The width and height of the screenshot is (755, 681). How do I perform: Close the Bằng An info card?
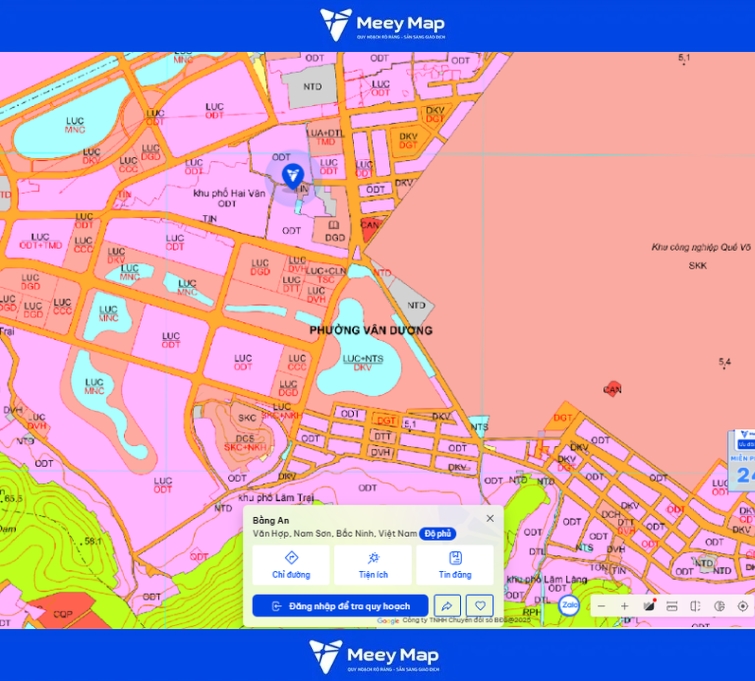pyautogui.click(x=490, y=518)
